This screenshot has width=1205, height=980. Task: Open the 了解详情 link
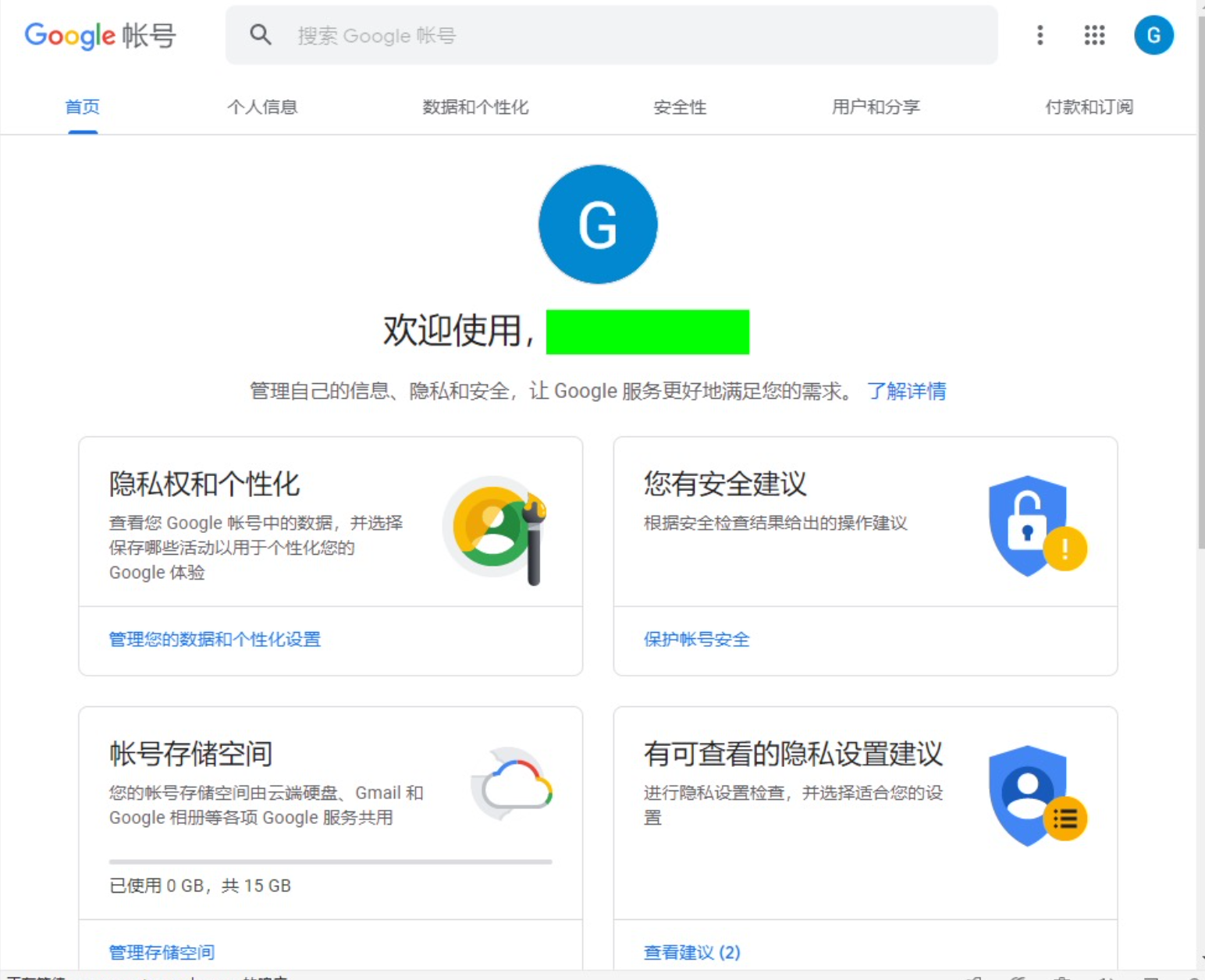(x=906, y=391)
